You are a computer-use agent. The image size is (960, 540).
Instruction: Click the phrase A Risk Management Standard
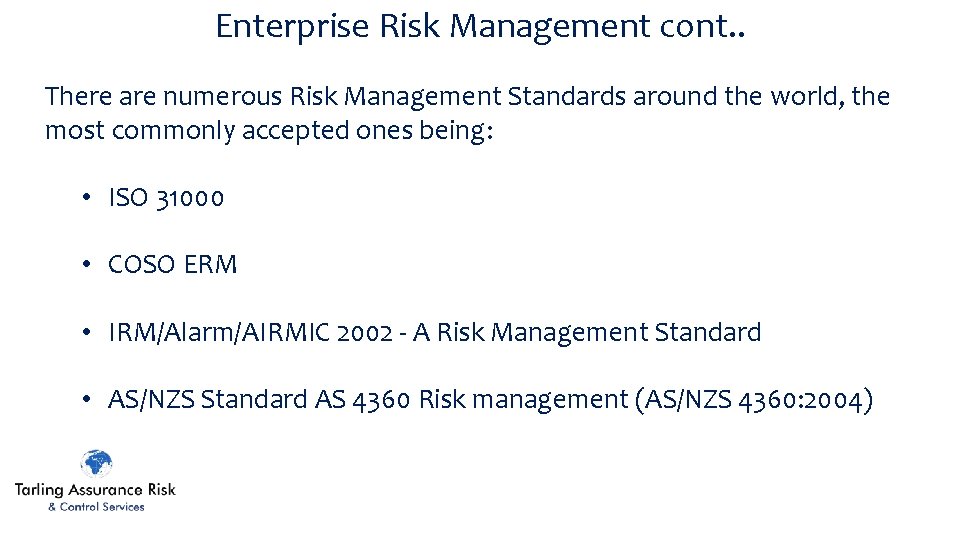587,332
